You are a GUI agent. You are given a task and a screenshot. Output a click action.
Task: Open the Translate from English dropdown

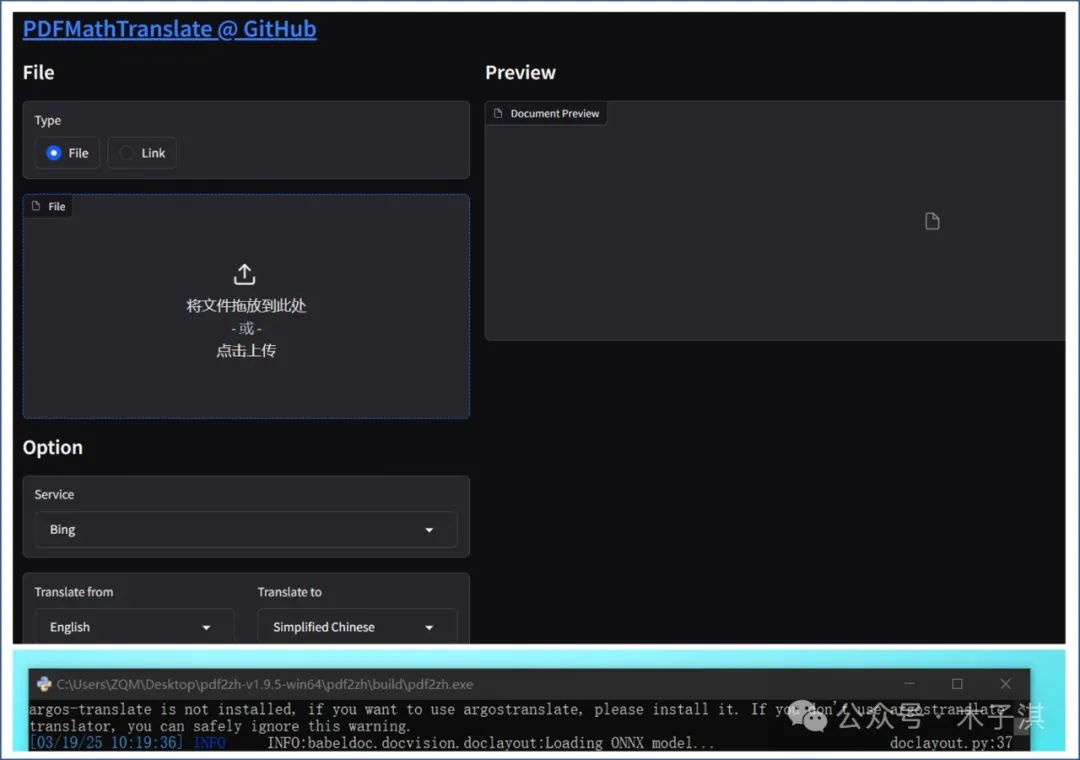[x=134, y=626]
